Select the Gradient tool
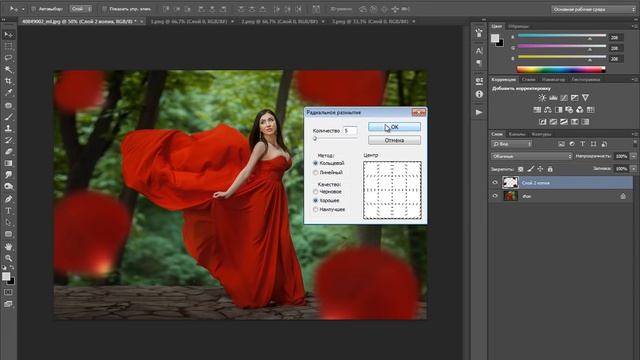This screenshot has height=360, width=640. point(8,163)
